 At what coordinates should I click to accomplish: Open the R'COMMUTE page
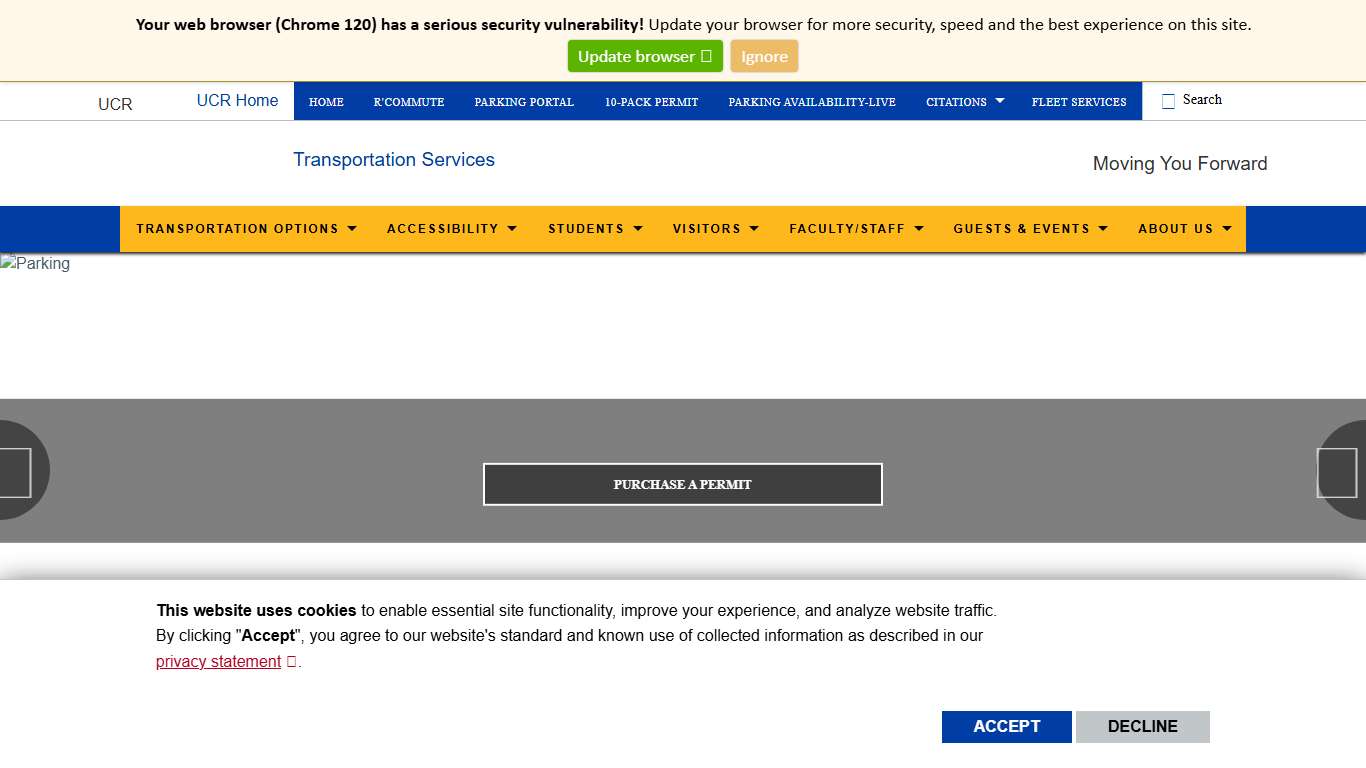point(408,101)
